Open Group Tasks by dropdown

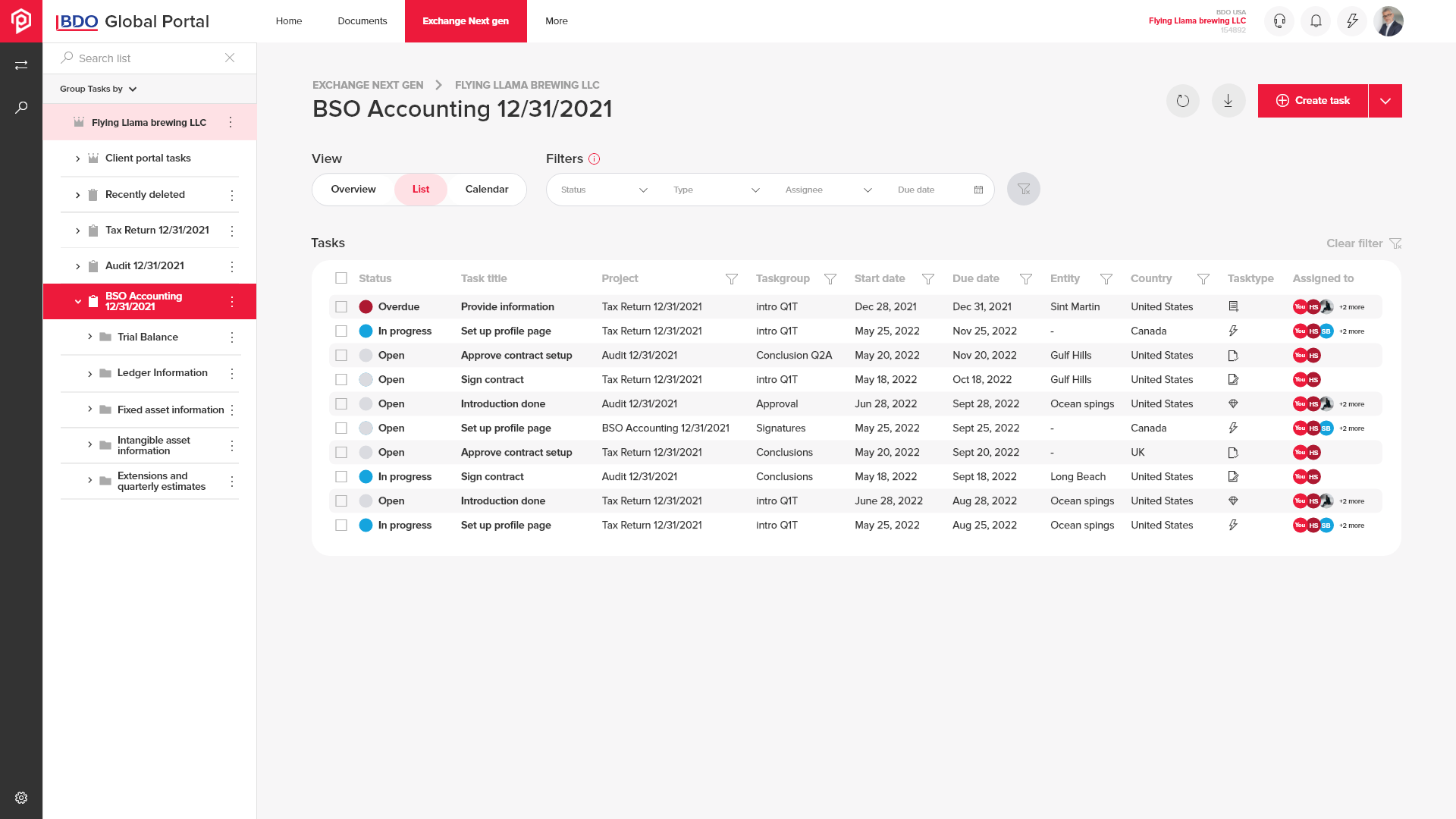click(x=99, y=89)
